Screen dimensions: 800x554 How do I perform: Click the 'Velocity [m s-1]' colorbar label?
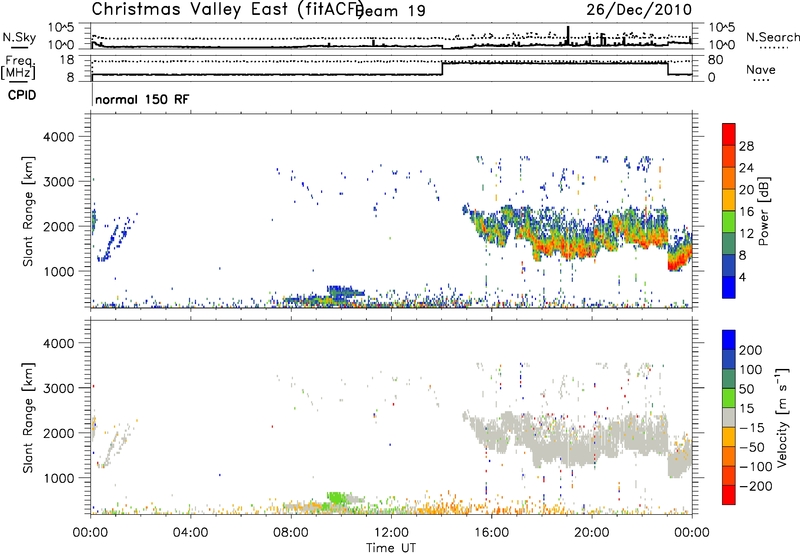782,417
